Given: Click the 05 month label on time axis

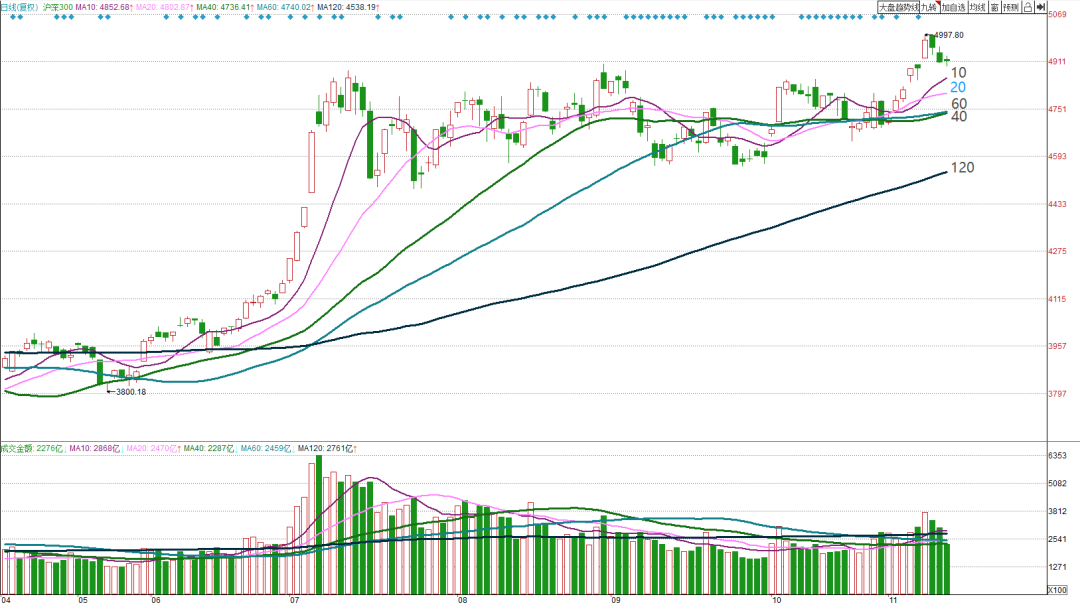Looking at the screenshot, I should pyautogui.click(x=83, y=599).
